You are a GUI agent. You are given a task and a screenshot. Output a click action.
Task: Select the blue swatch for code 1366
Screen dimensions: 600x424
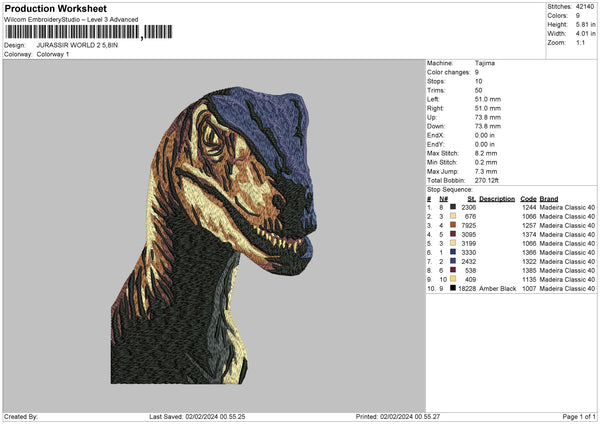click(453, 252)
